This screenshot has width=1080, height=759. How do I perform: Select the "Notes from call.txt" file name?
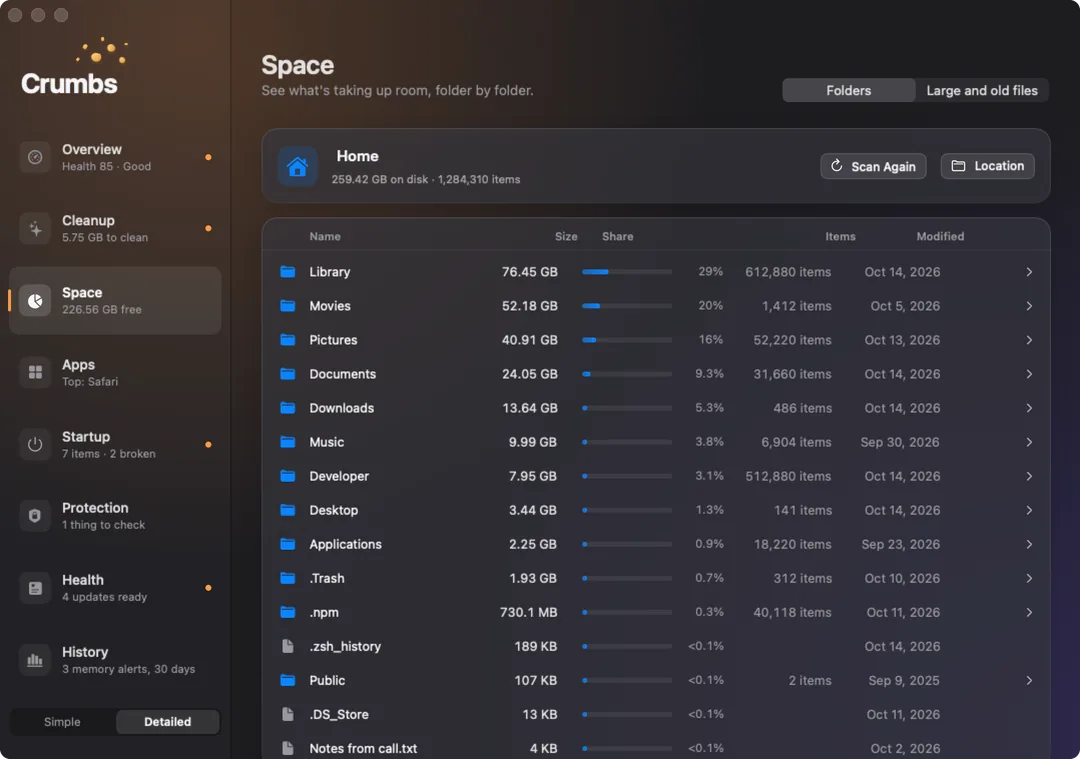click(363, 749)
